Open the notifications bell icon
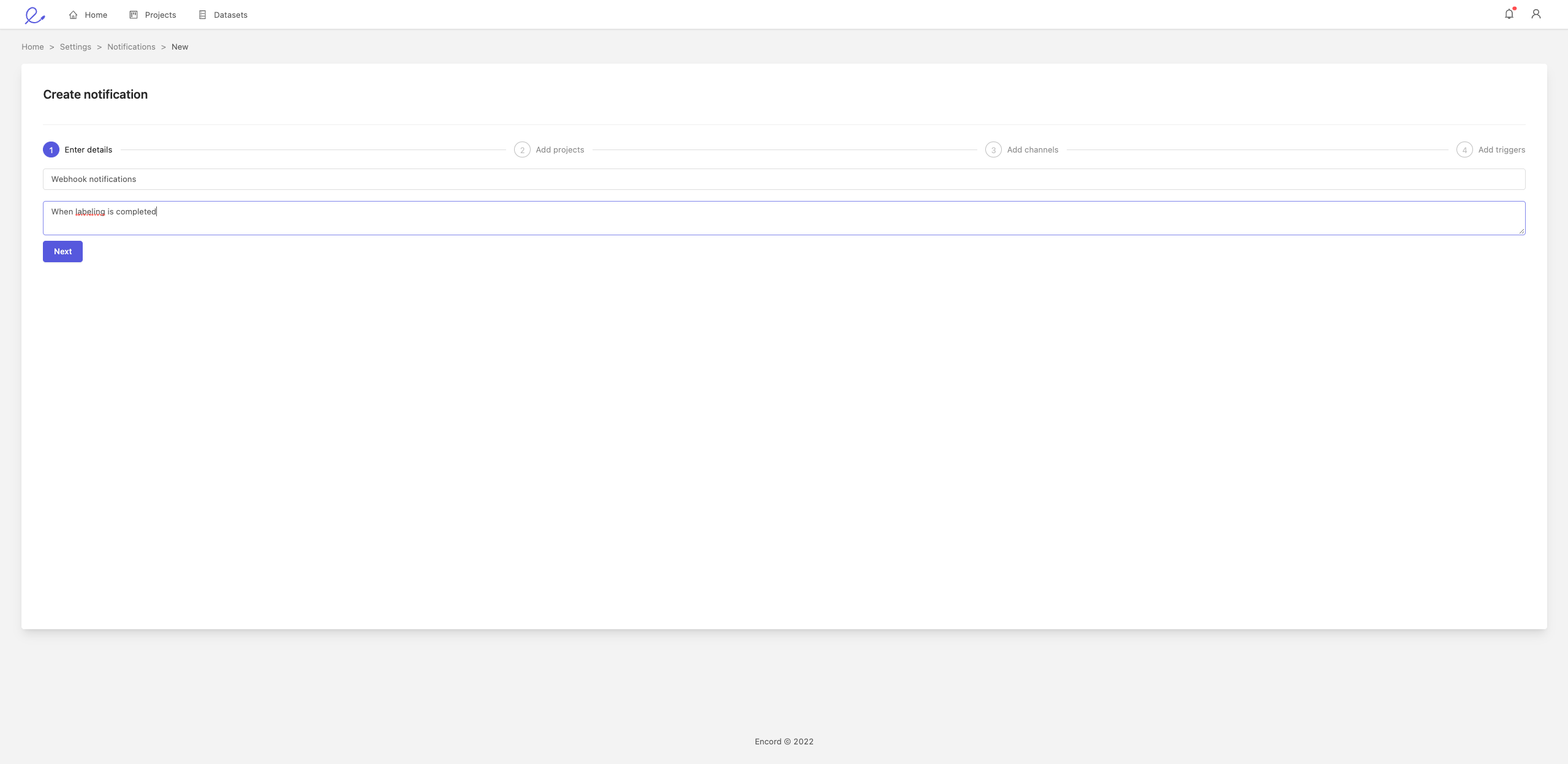 [1509, 14]
